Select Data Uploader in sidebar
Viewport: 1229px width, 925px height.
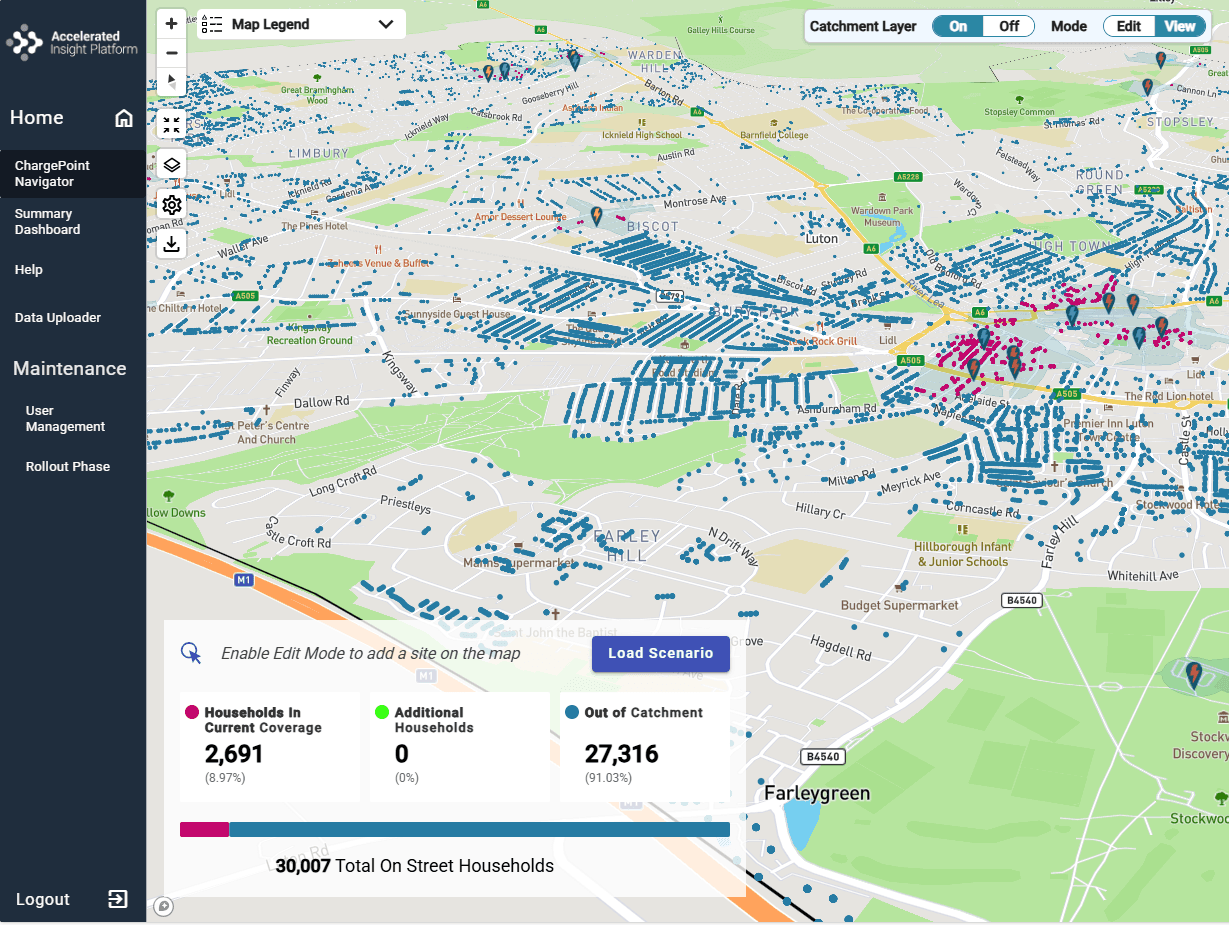click(x=58, y=318)
